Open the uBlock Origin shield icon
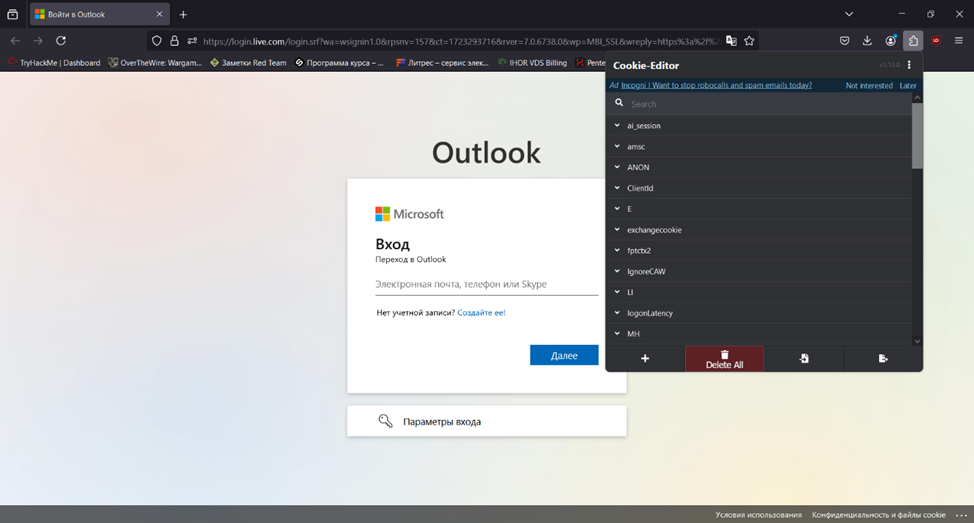The image size is (974, 523). click(935, 40)
